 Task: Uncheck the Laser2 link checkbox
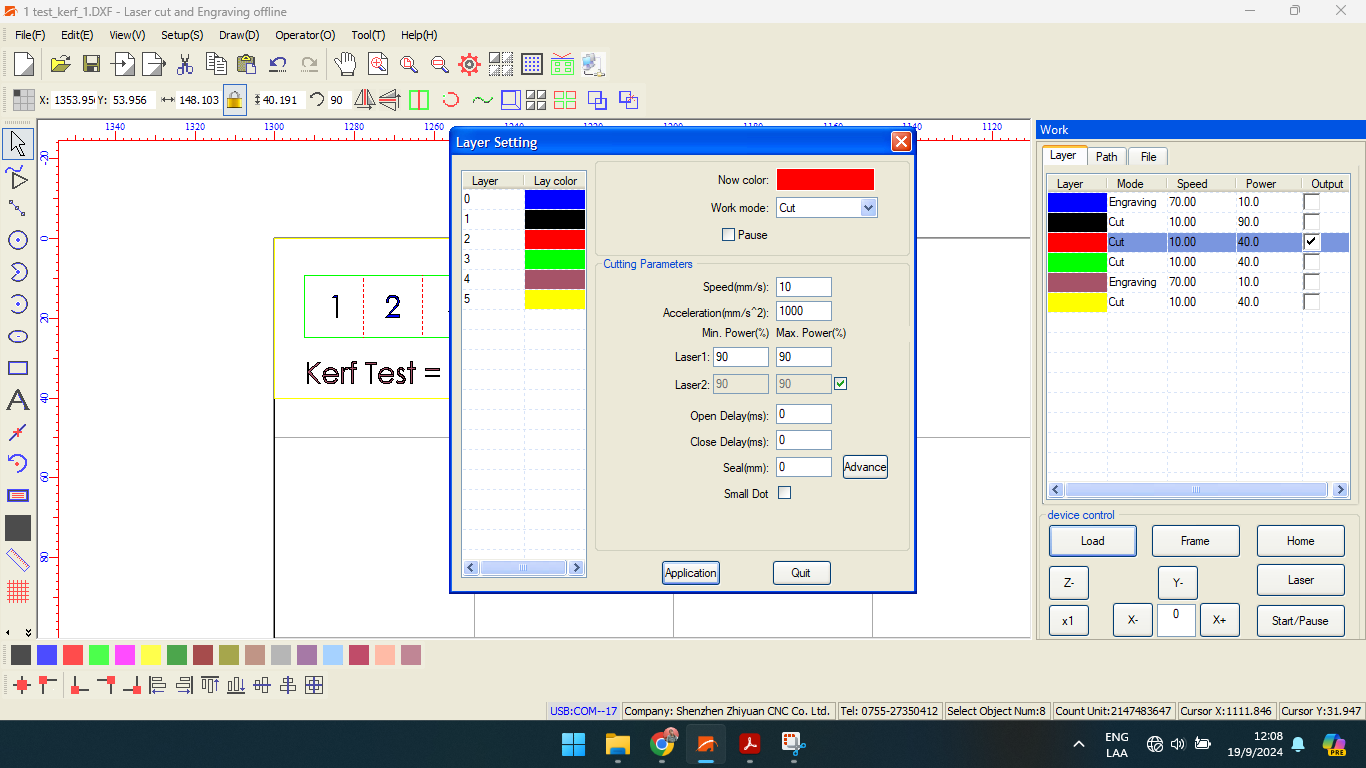pos(841,383)
